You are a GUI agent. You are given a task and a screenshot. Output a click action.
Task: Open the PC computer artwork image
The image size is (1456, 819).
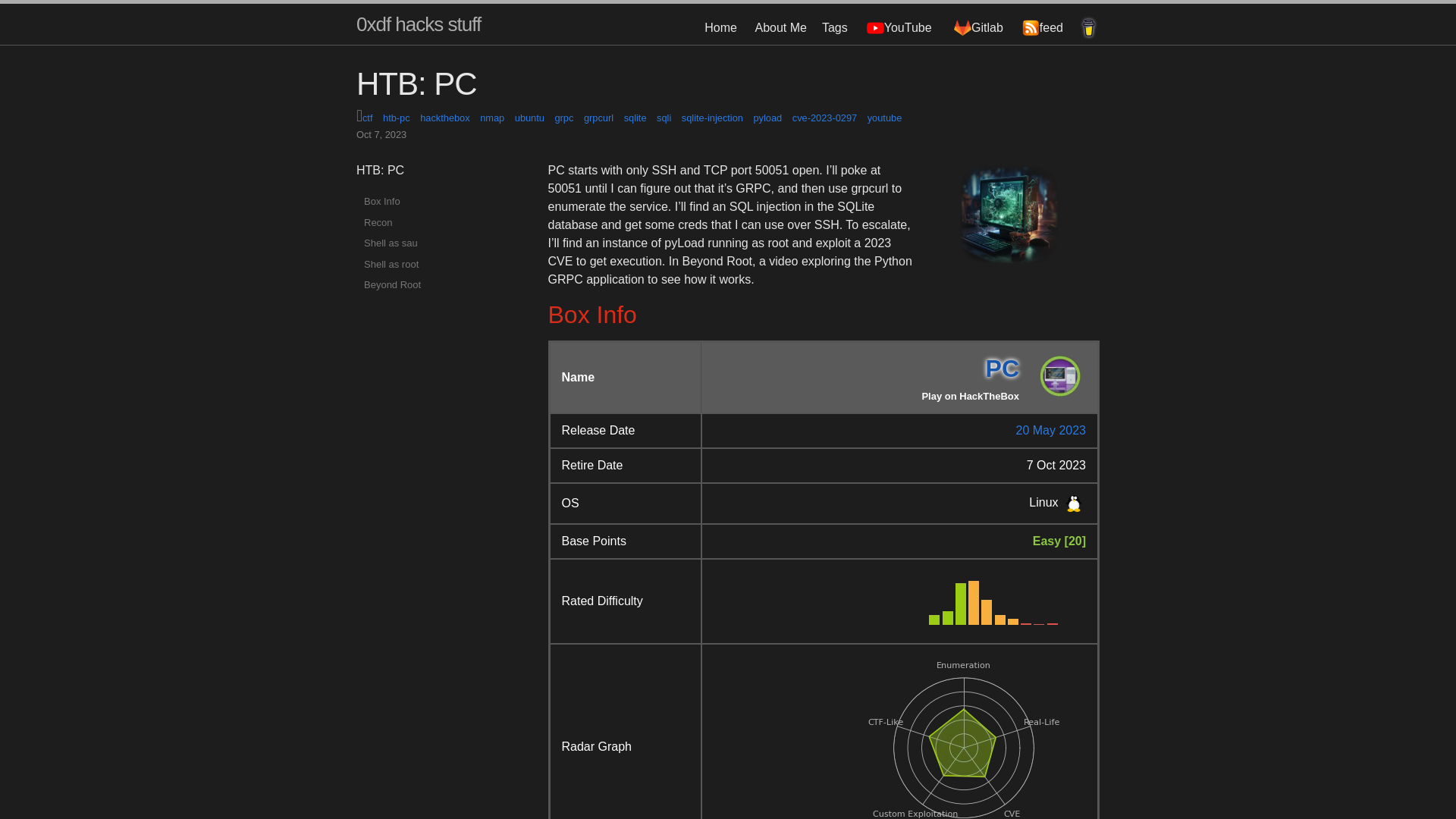tap(1008, 215)
